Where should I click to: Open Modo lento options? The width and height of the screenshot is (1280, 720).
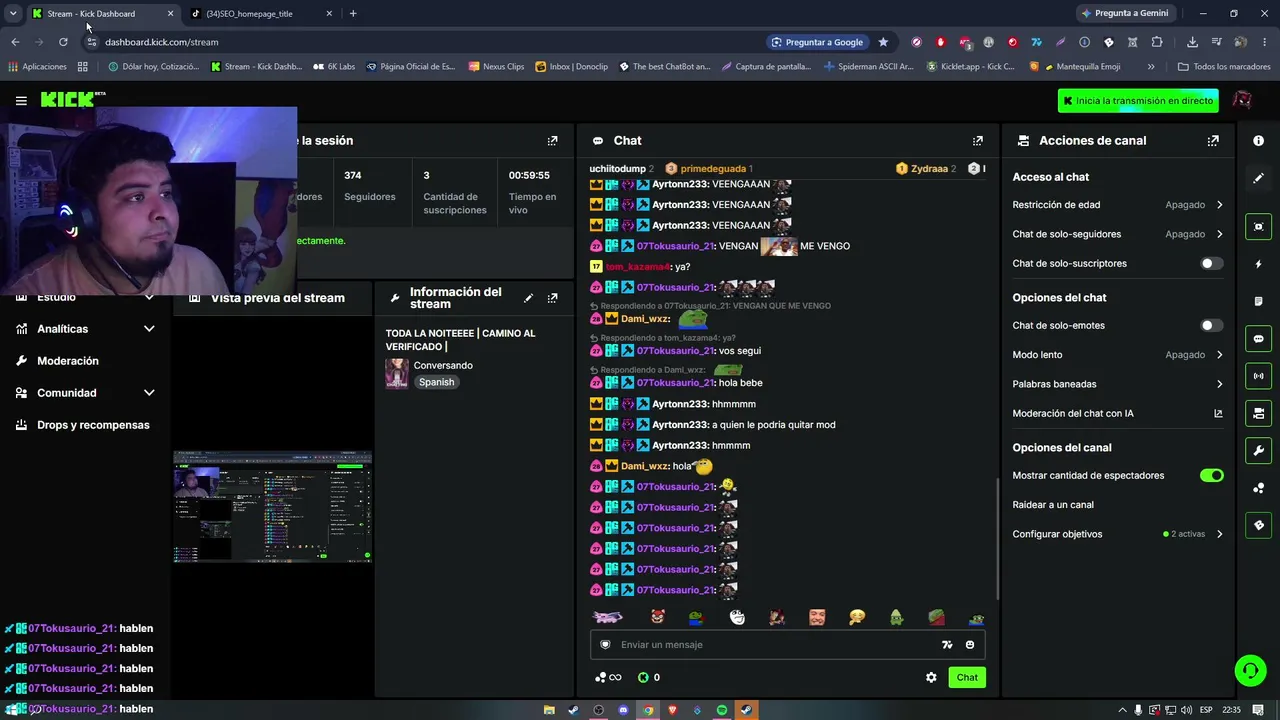[x=1117, y=355]
